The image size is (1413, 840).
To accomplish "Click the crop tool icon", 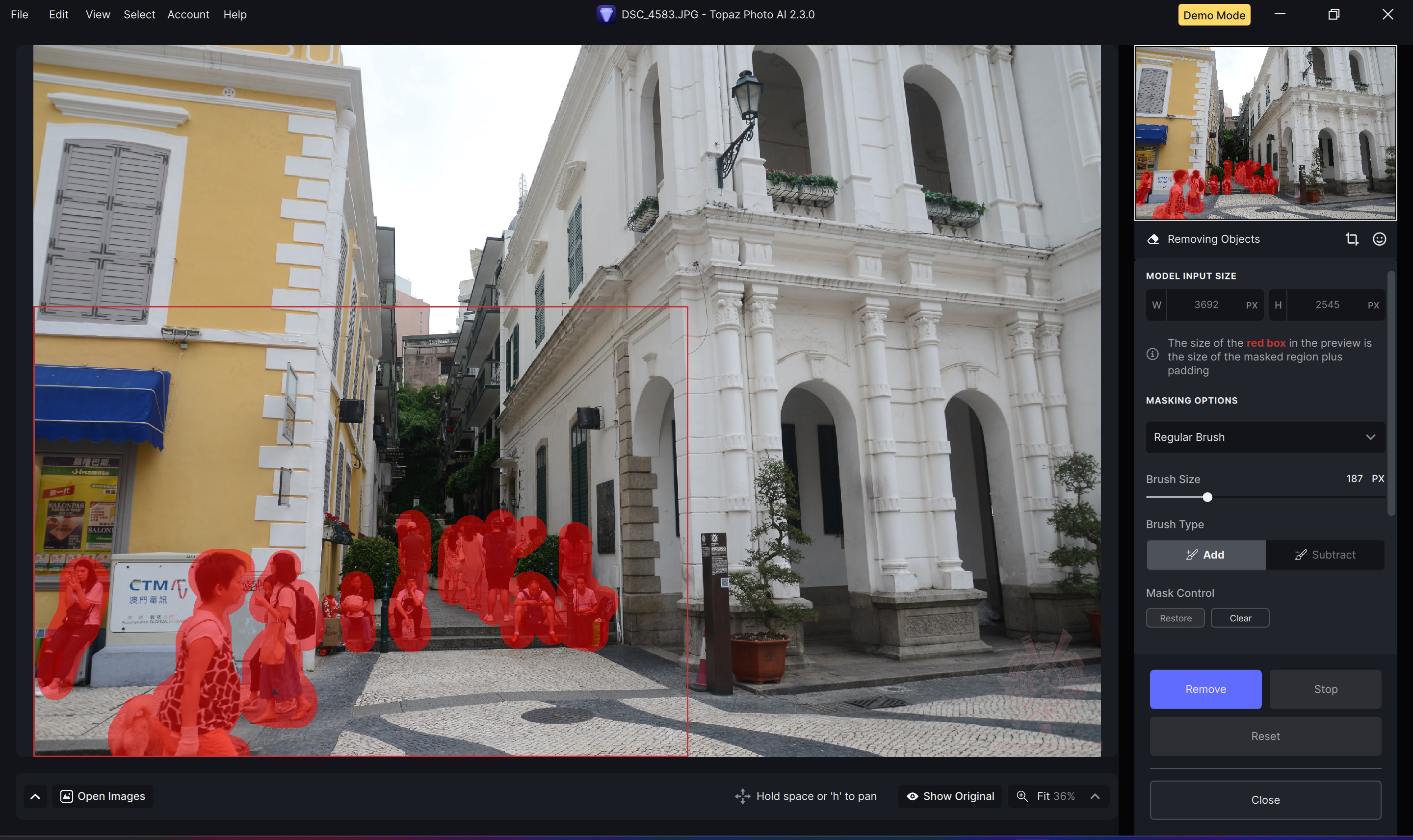I will click(x=1352, y=239).
